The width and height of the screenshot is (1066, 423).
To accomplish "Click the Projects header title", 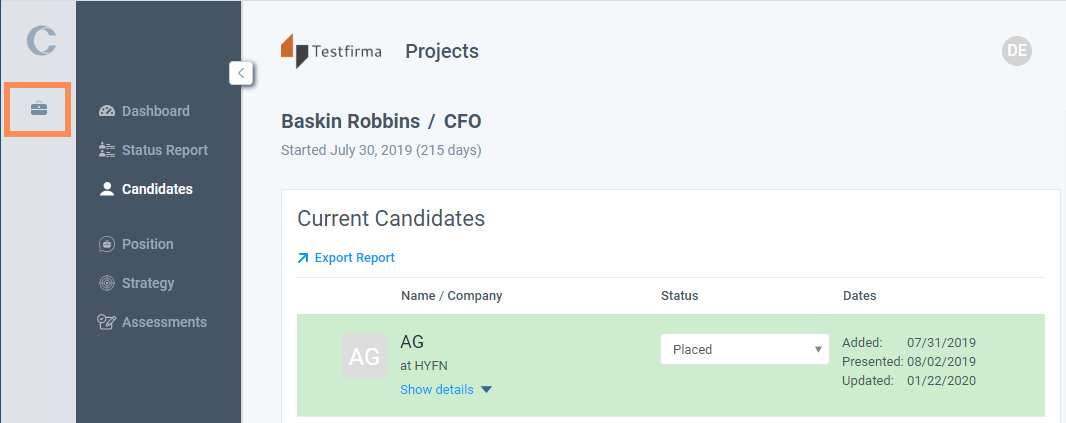I will (442, 51).
